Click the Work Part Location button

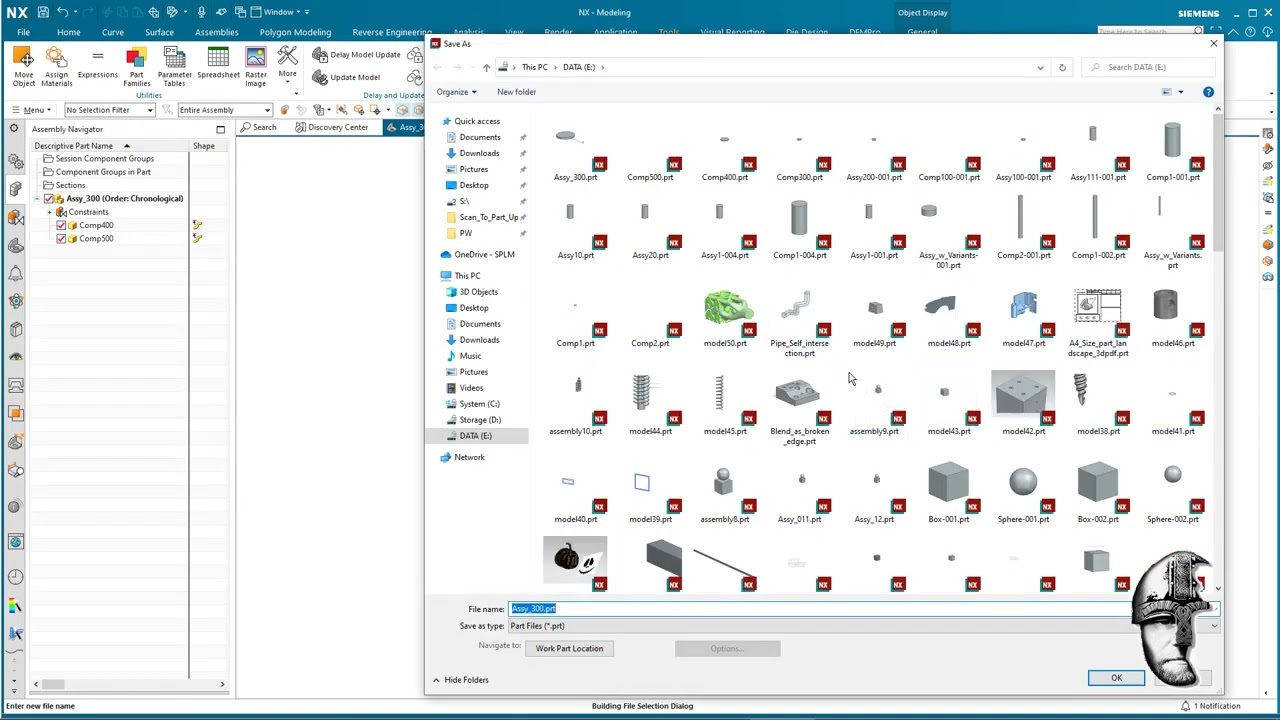(x=569, y=648)
